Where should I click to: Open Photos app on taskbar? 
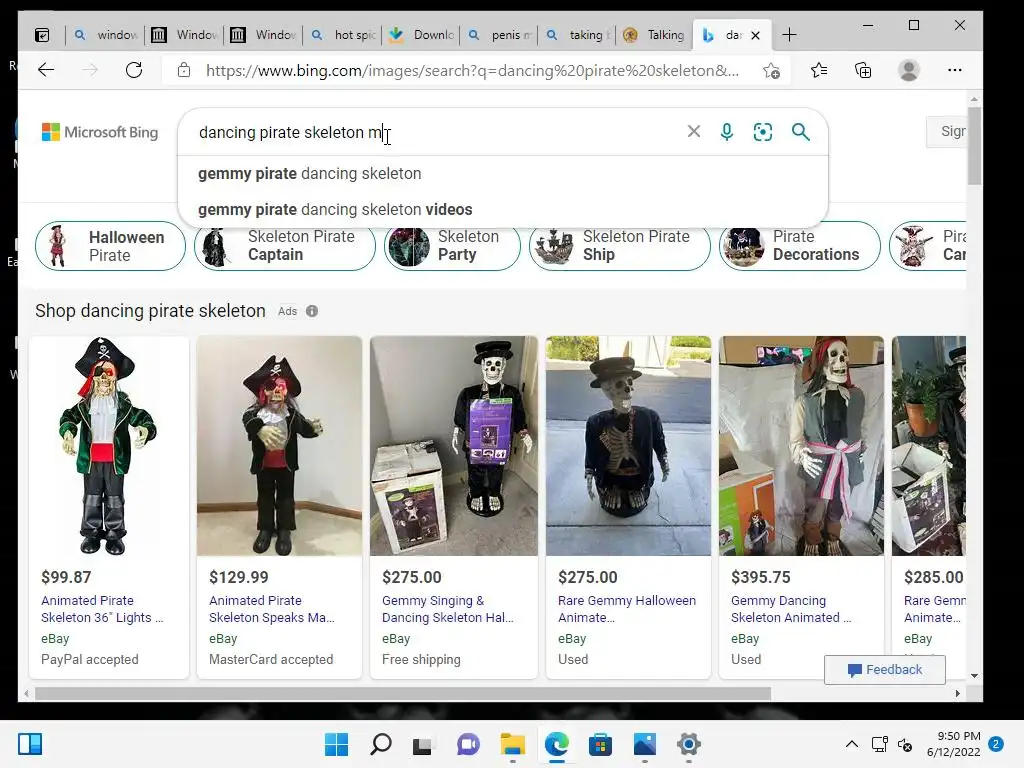click(x=645, y=744)
